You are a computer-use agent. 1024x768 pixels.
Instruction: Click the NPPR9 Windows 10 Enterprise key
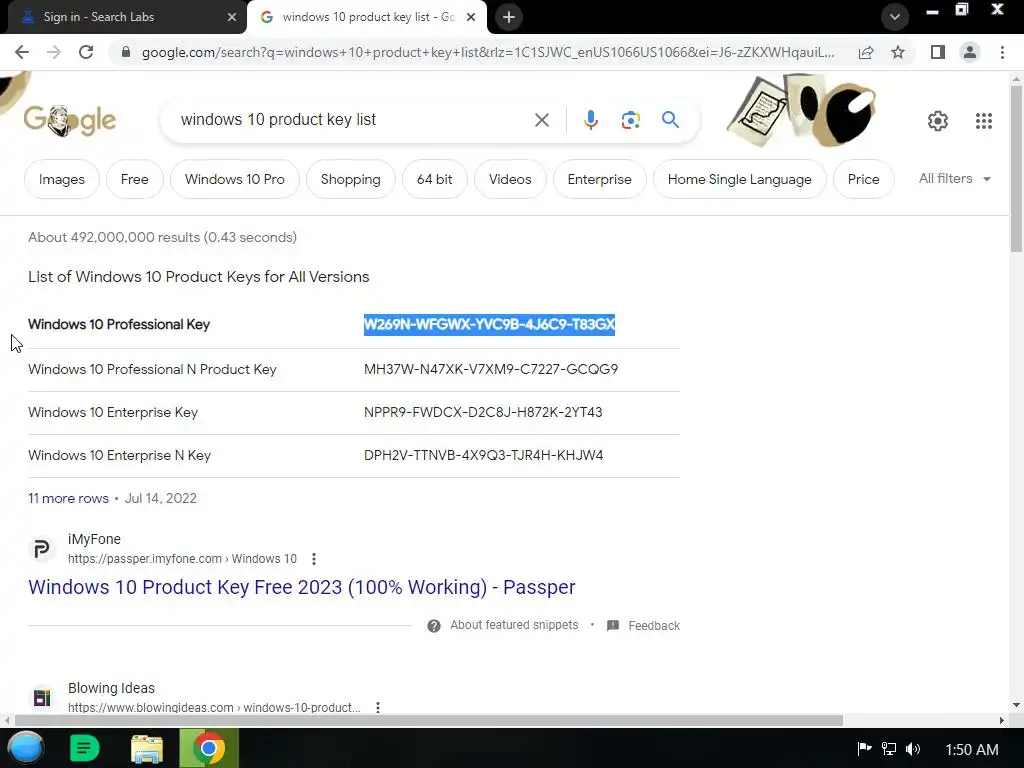click(x=483, y=412)
